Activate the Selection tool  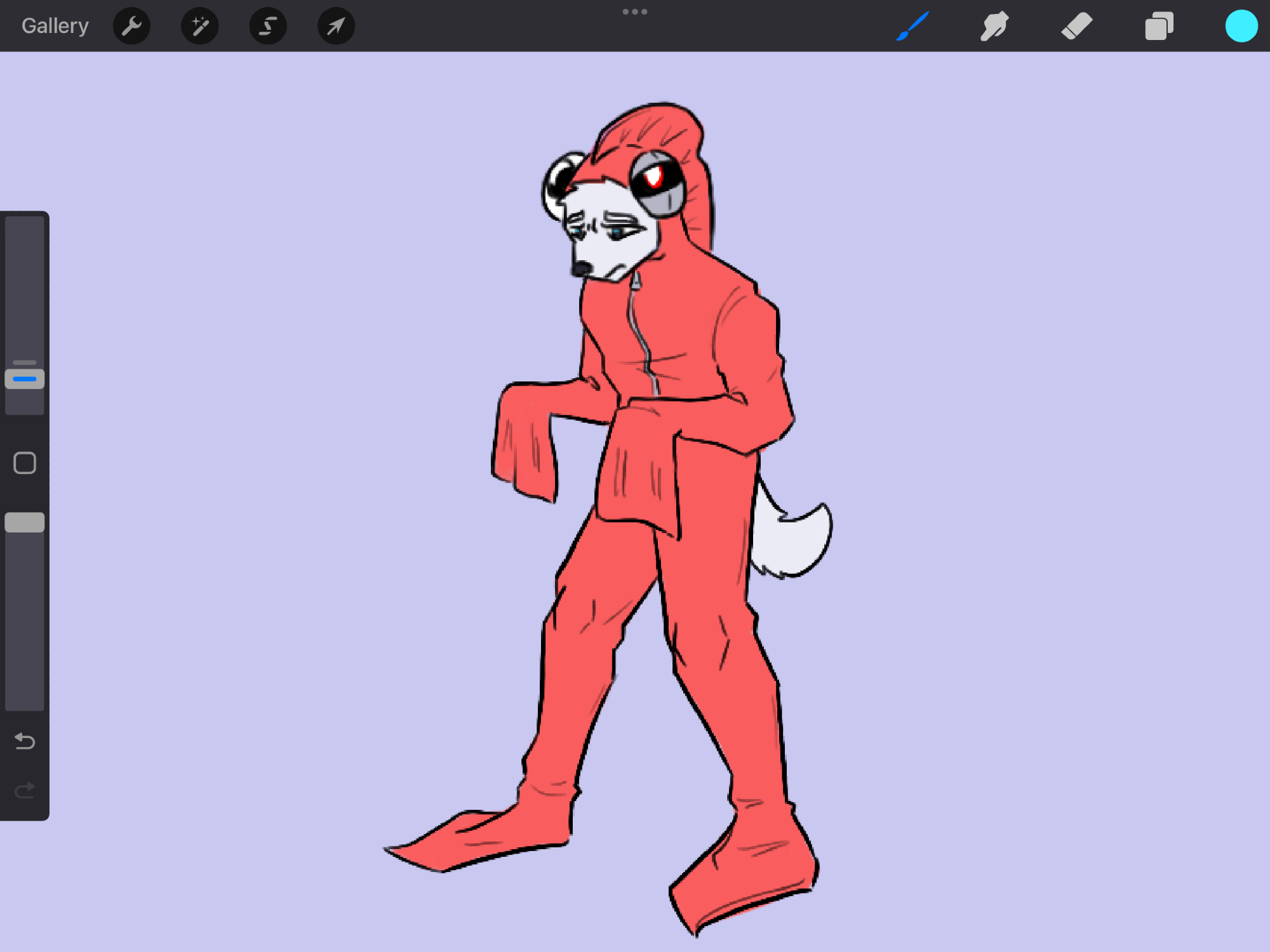pos(268,26)
